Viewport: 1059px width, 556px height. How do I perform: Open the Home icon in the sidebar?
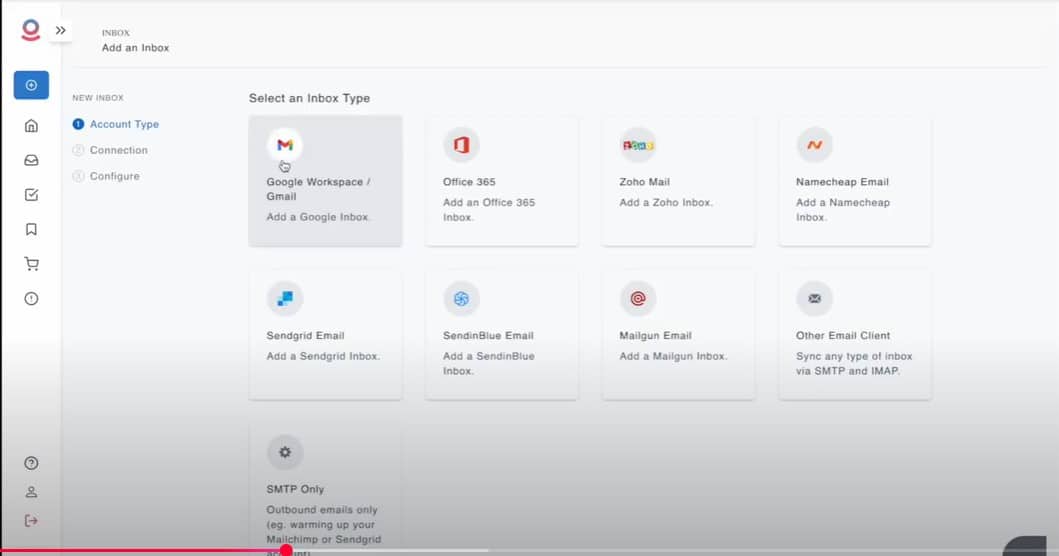[31, 126]
